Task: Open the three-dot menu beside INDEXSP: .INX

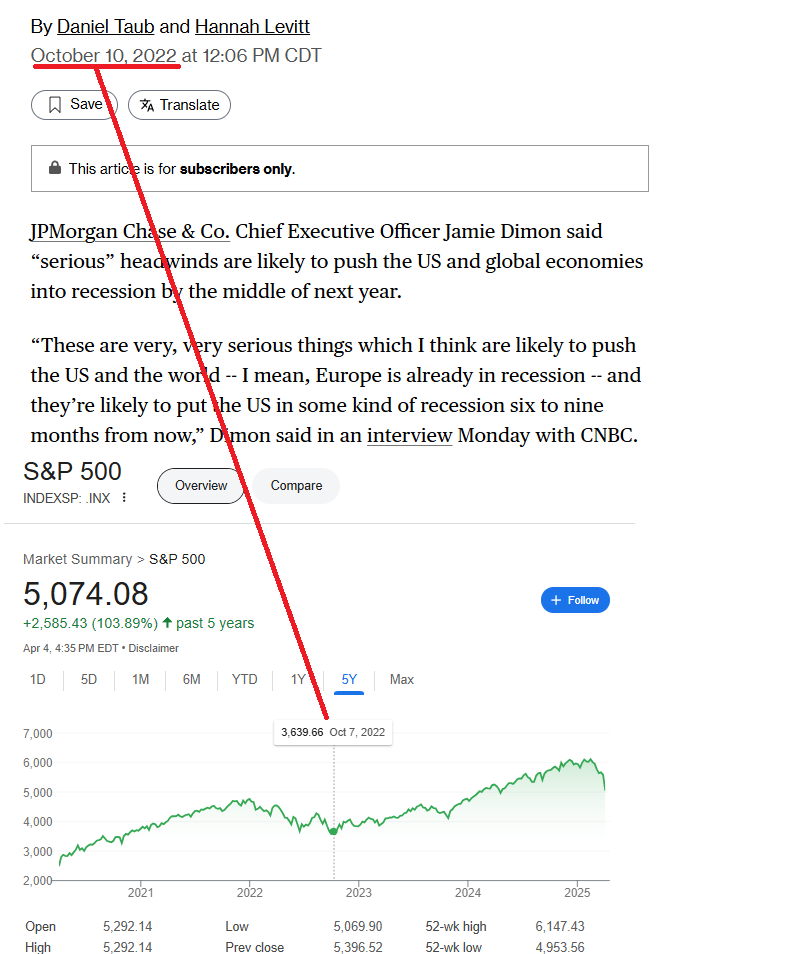Action: tap(124, 498)
